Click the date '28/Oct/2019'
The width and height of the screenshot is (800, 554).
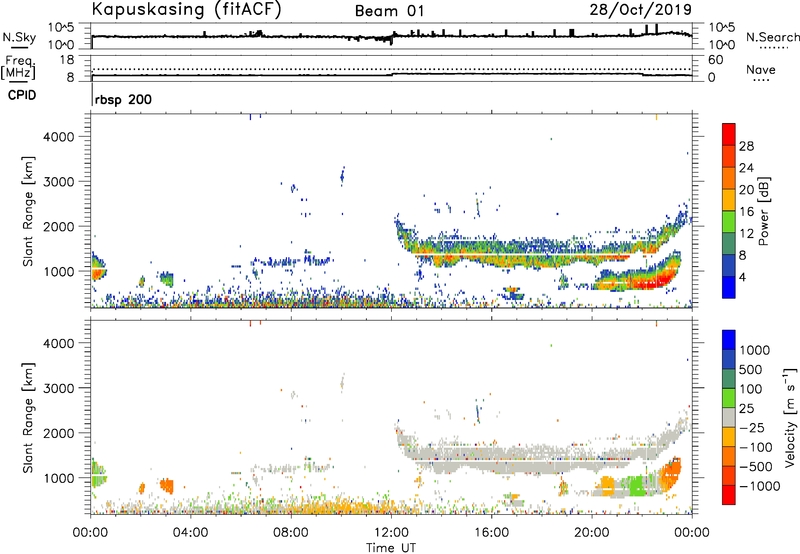tap(640, 10)
